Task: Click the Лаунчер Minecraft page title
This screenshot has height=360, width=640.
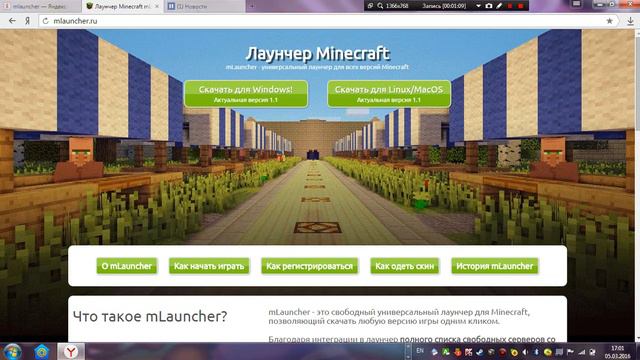Action: point(318,53)
